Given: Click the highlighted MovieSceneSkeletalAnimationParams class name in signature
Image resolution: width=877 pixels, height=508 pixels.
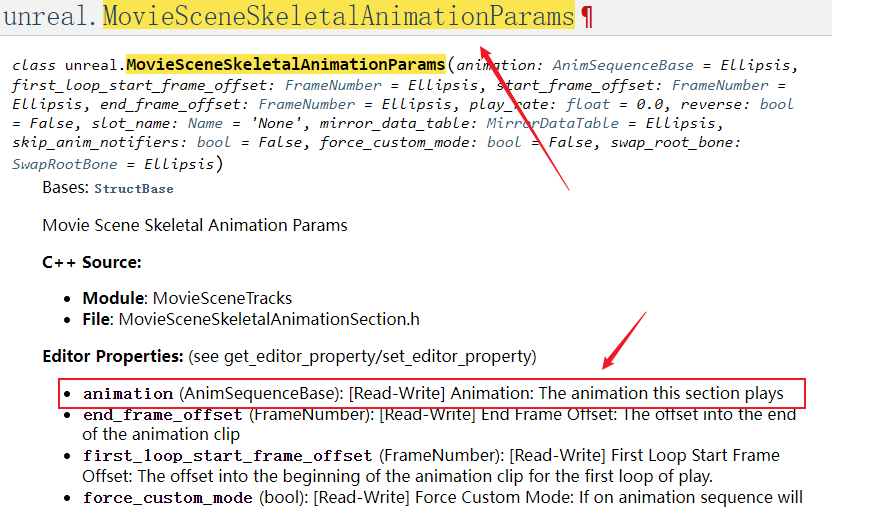Looking at the screenshot, I should [x=285, y=65].
